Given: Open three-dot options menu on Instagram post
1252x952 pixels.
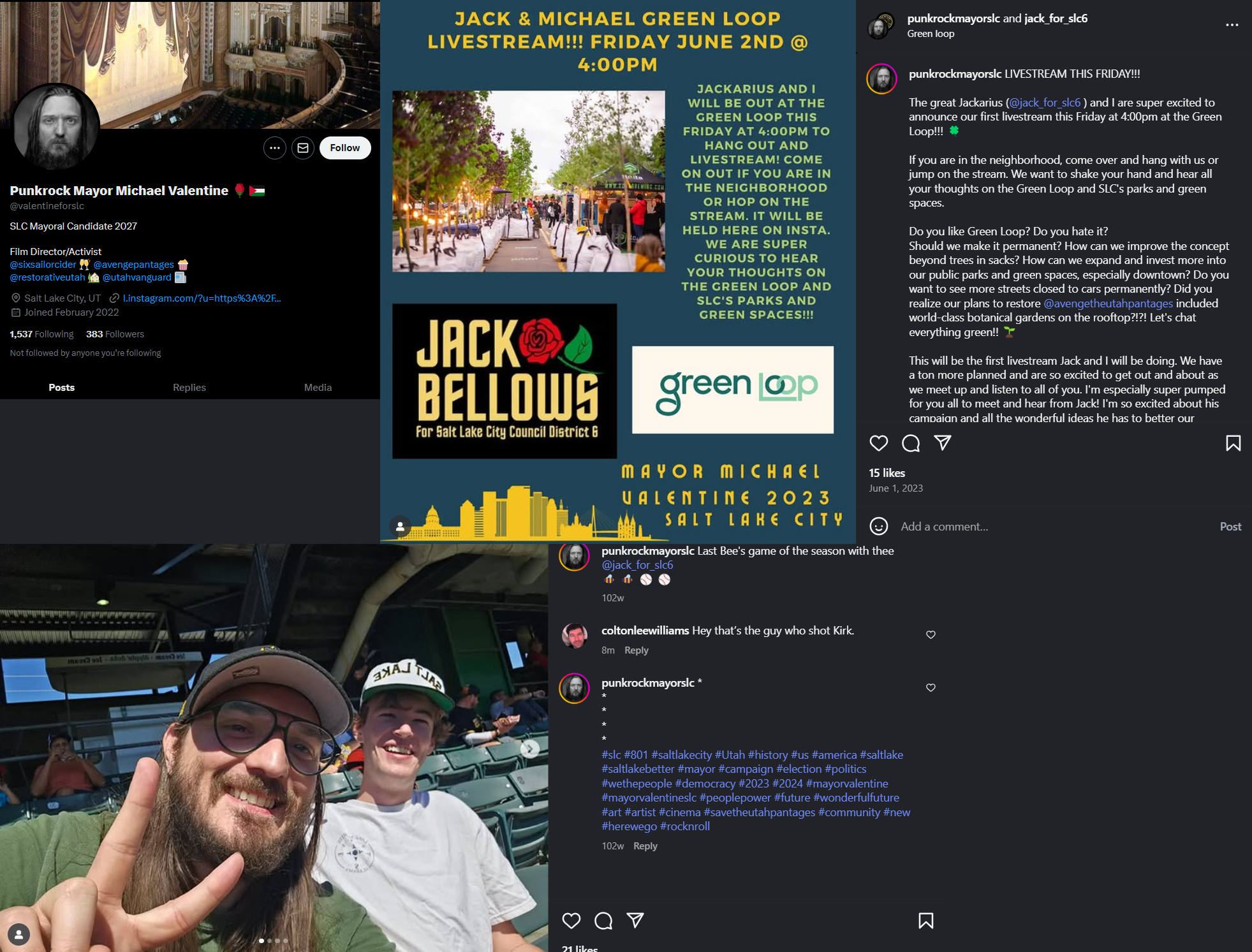Looking at the screenshot, I should click(x=1232, y=25).
